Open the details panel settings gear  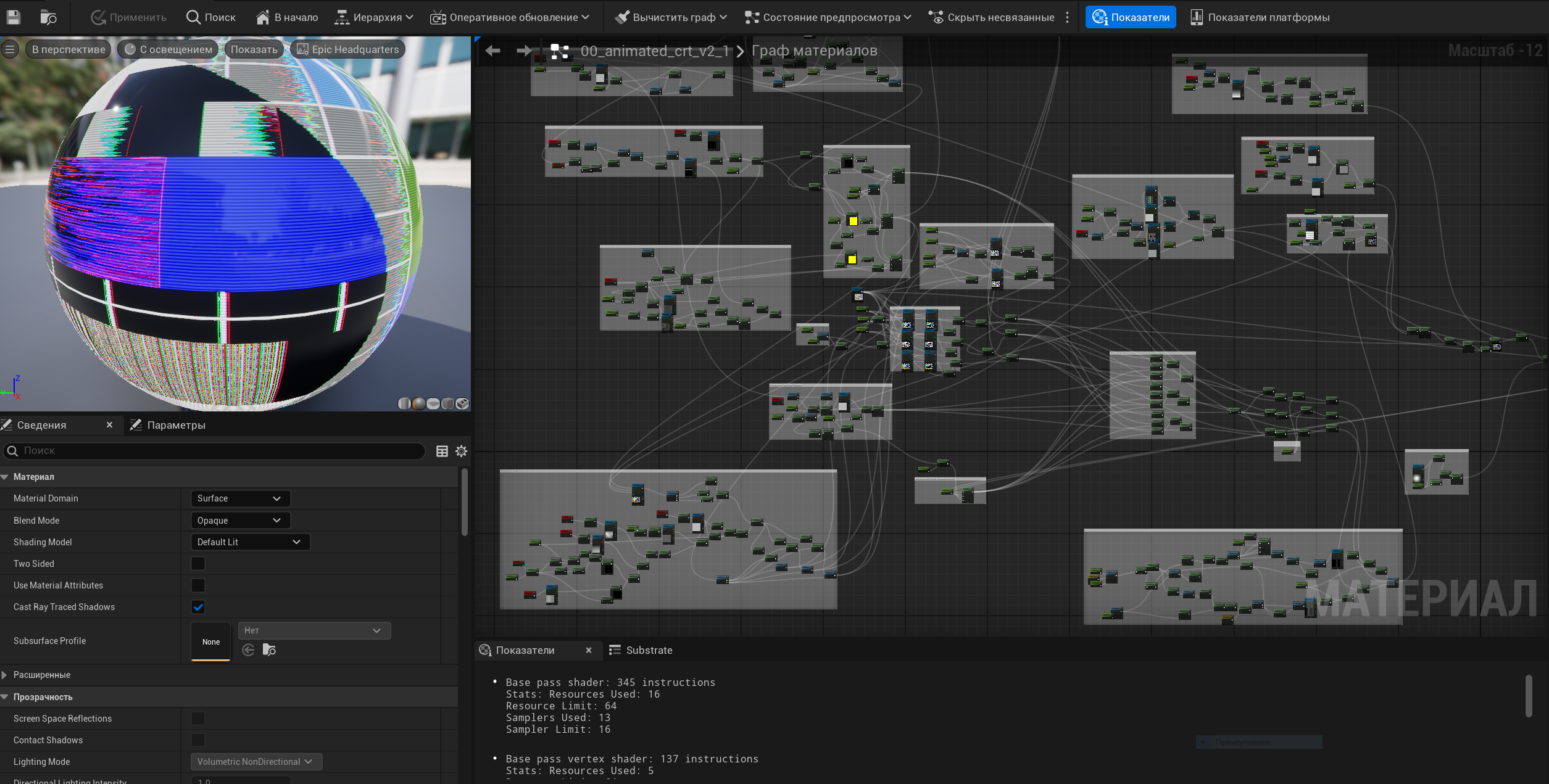tap(461, 451)
